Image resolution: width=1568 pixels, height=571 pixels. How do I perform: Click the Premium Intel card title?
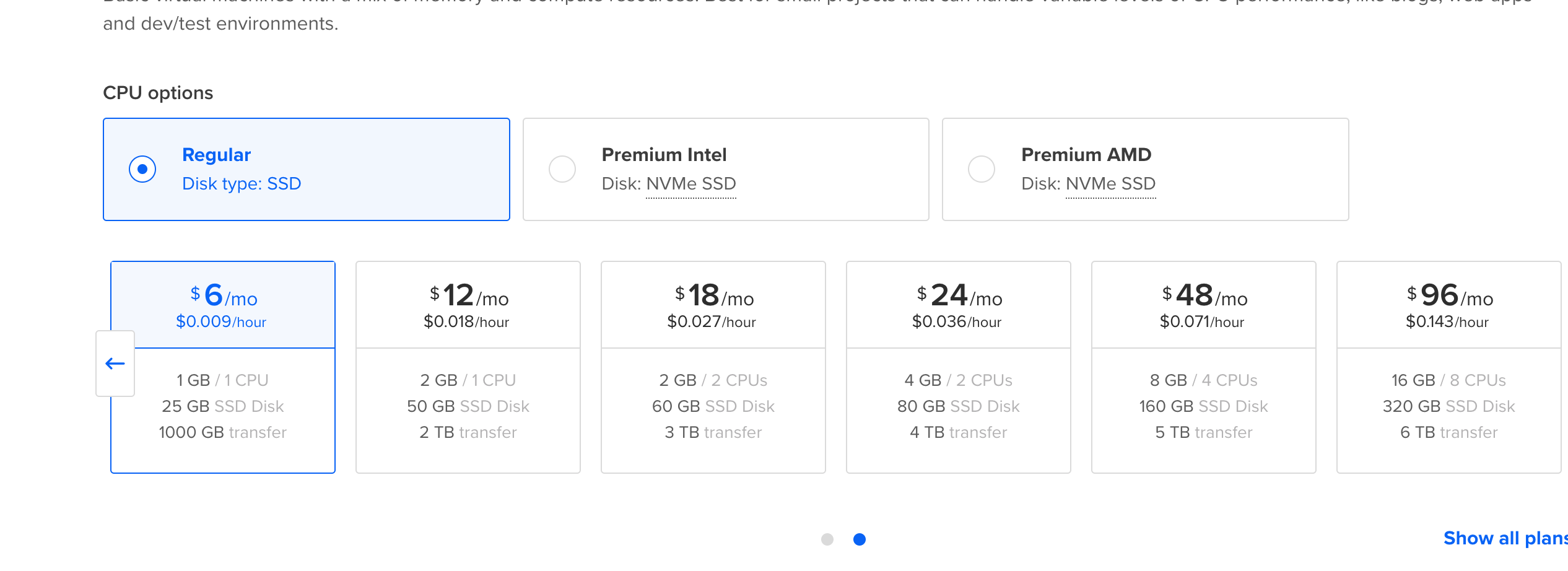click(x=664, y=155)
